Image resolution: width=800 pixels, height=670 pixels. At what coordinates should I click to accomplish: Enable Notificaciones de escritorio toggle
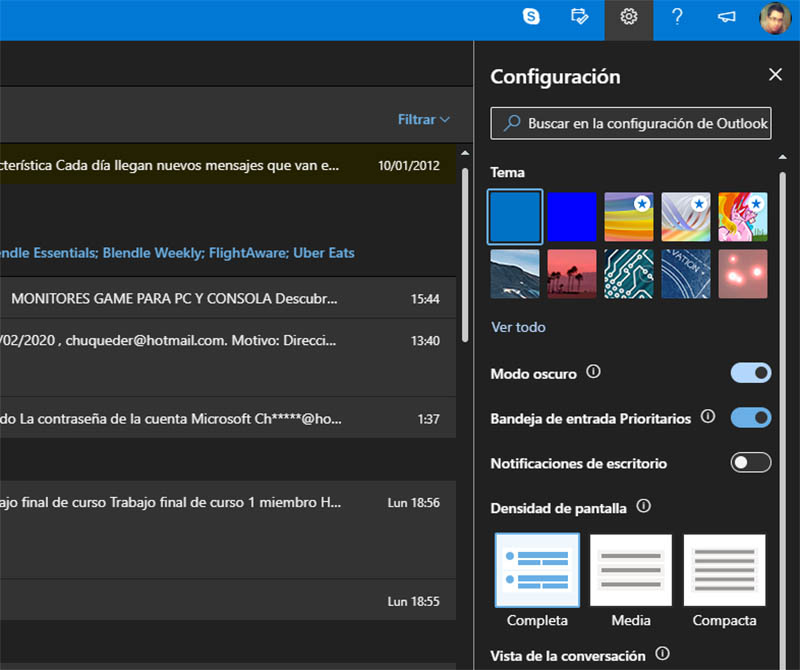[x=751, y=462]
